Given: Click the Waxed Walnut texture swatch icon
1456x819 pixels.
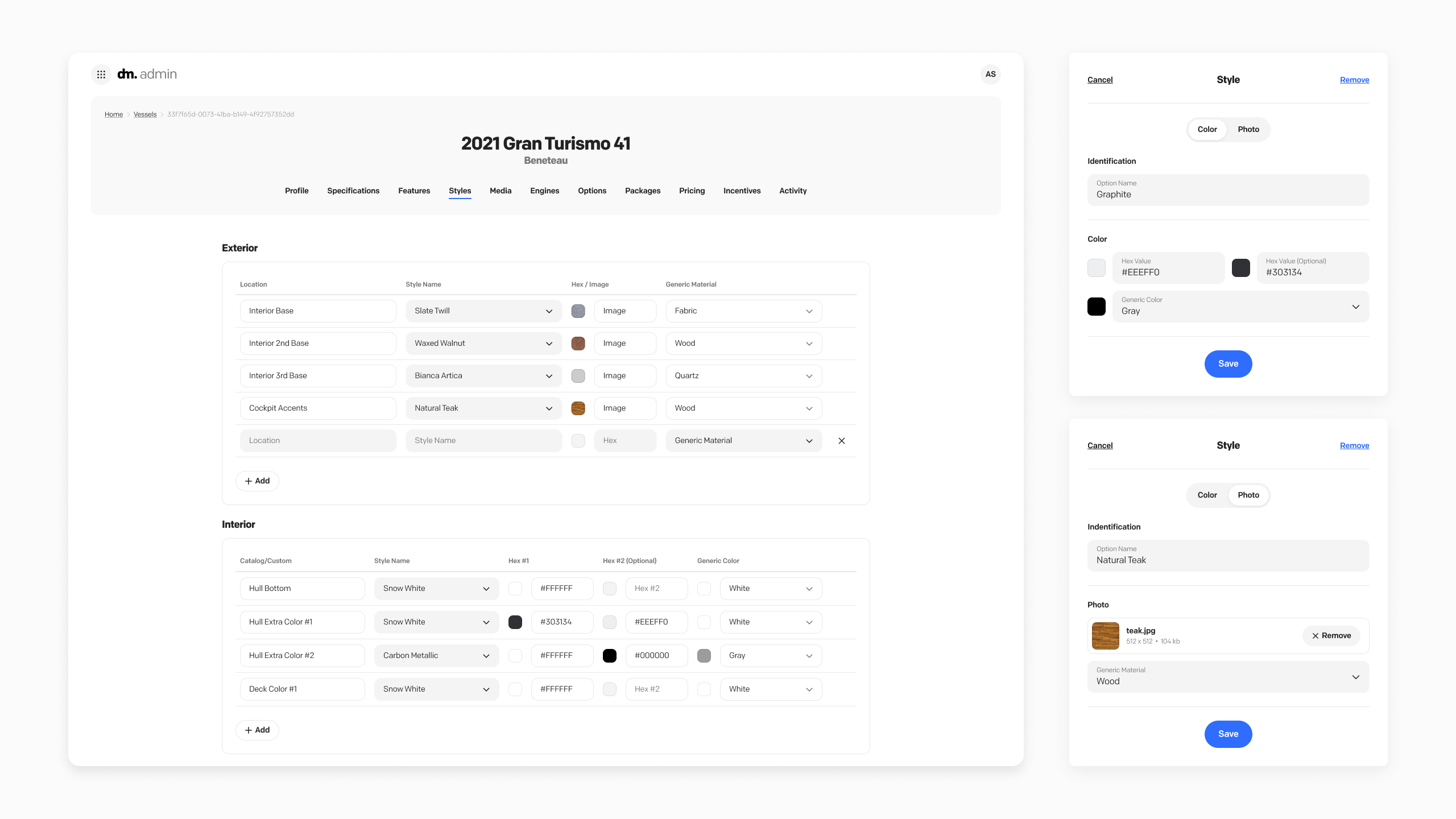Looking at the screenshot, I should pyautogui.click(x=578, y=344).
